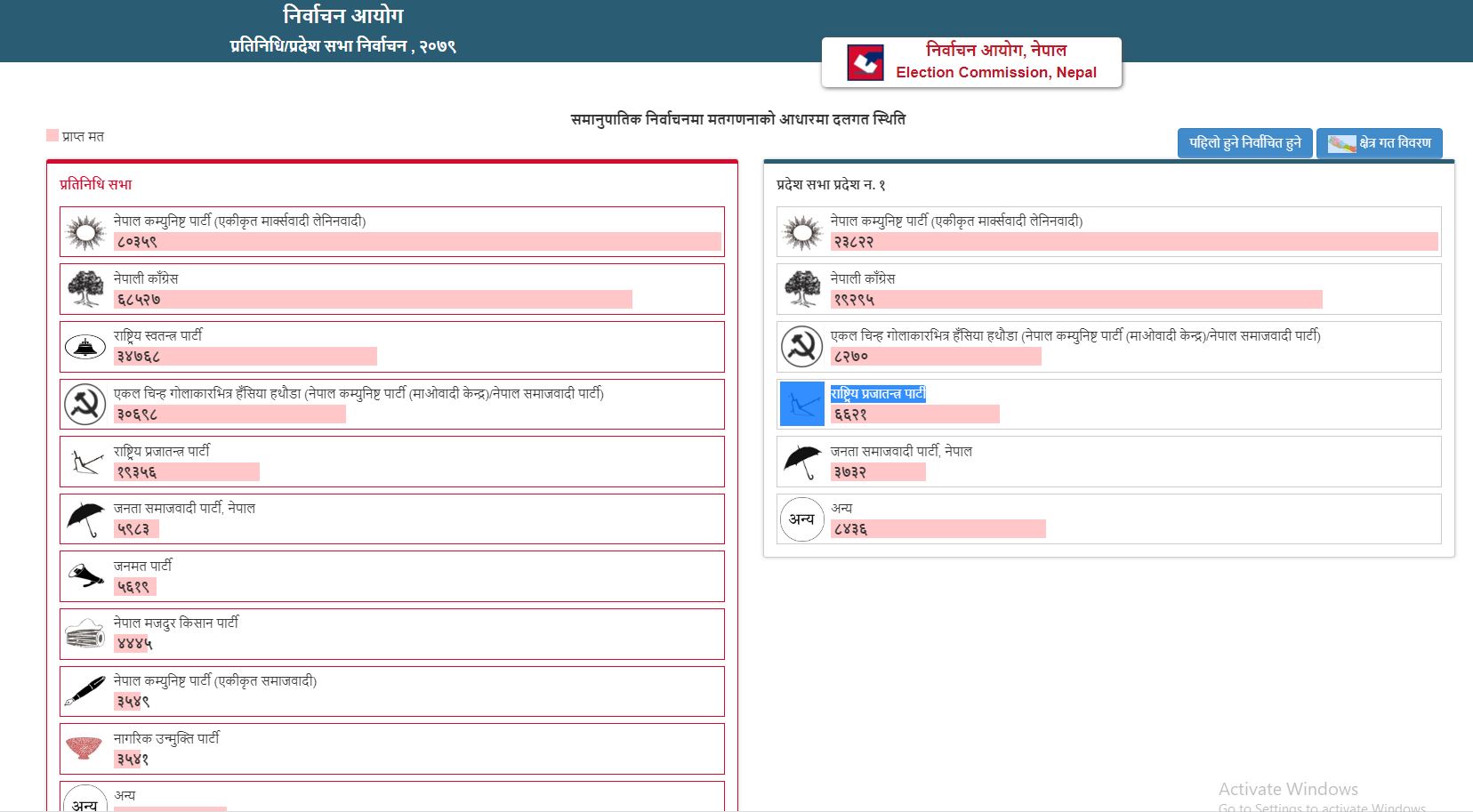1473x812 pixels.
Task: Click the umbrella symbol in Pradesh Sabha panel
Action: click(802, 462)
